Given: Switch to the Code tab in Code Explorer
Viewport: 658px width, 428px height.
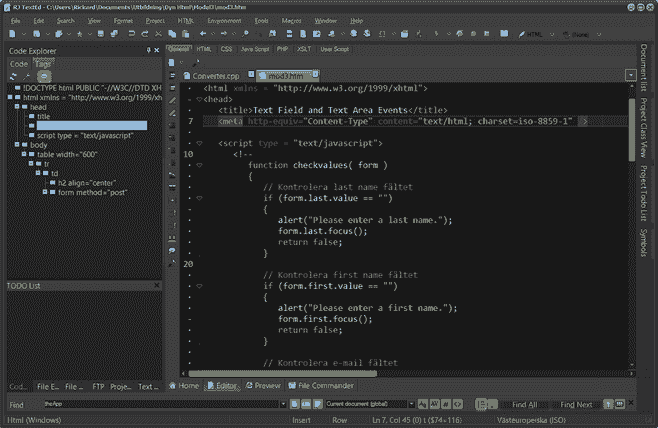Looking at the screenshot, I should click(18, 64).
